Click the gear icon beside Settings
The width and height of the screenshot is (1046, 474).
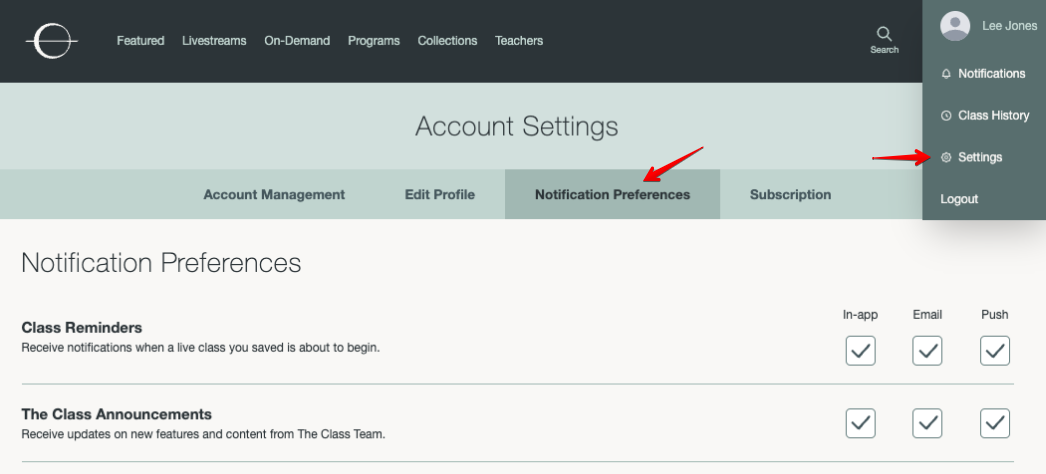947,158
